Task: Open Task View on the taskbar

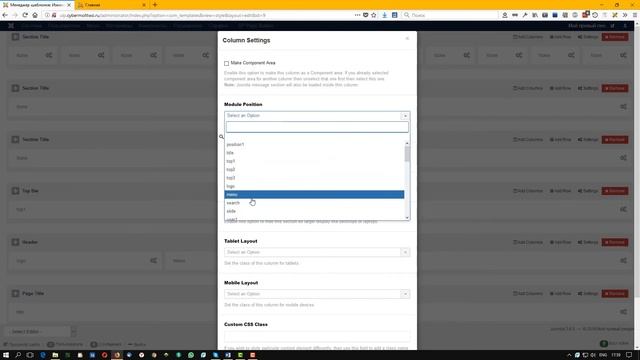Action: [x=30, y=355]
